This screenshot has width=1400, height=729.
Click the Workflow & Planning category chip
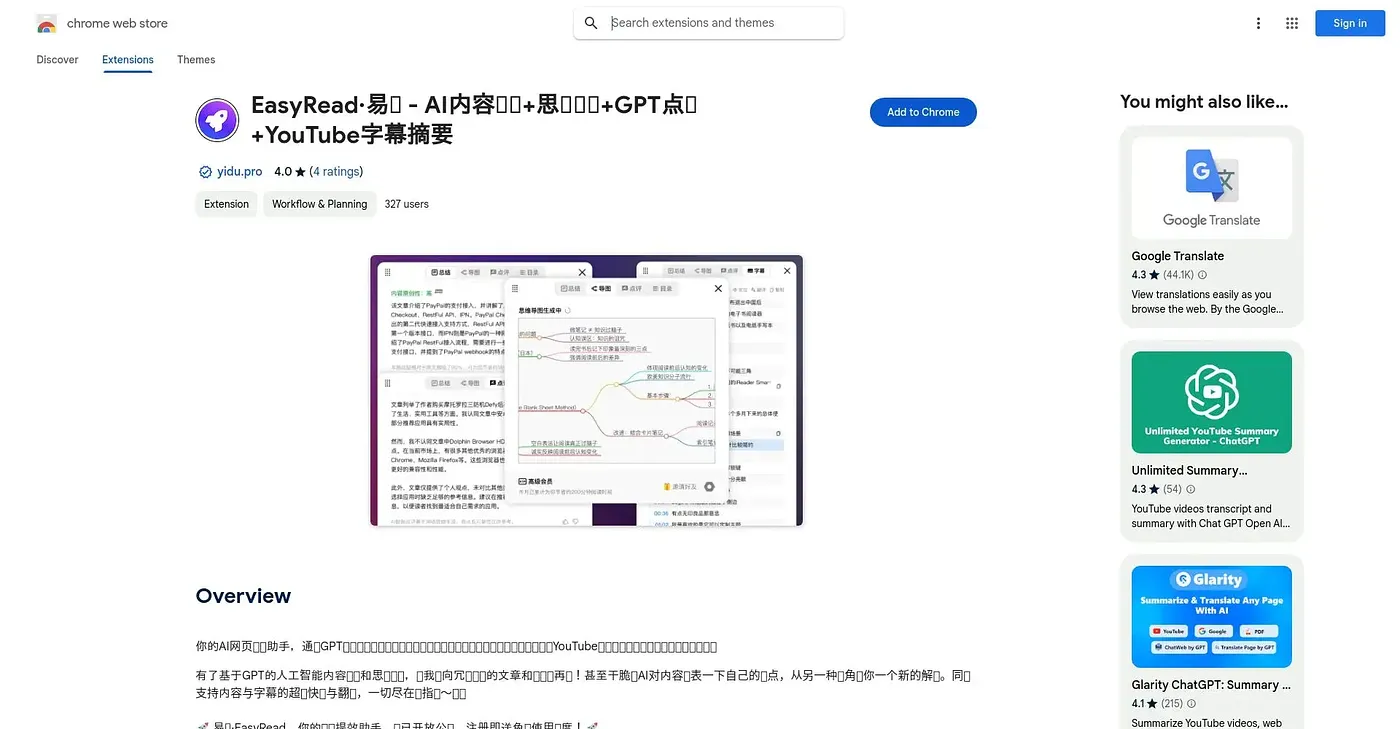tap(320, 204)
